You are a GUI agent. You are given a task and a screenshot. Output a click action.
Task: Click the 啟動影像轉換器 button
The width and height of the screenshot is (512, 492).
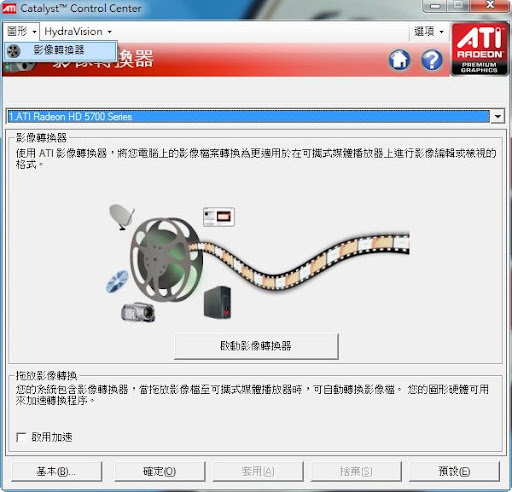(x=256, y=346)
